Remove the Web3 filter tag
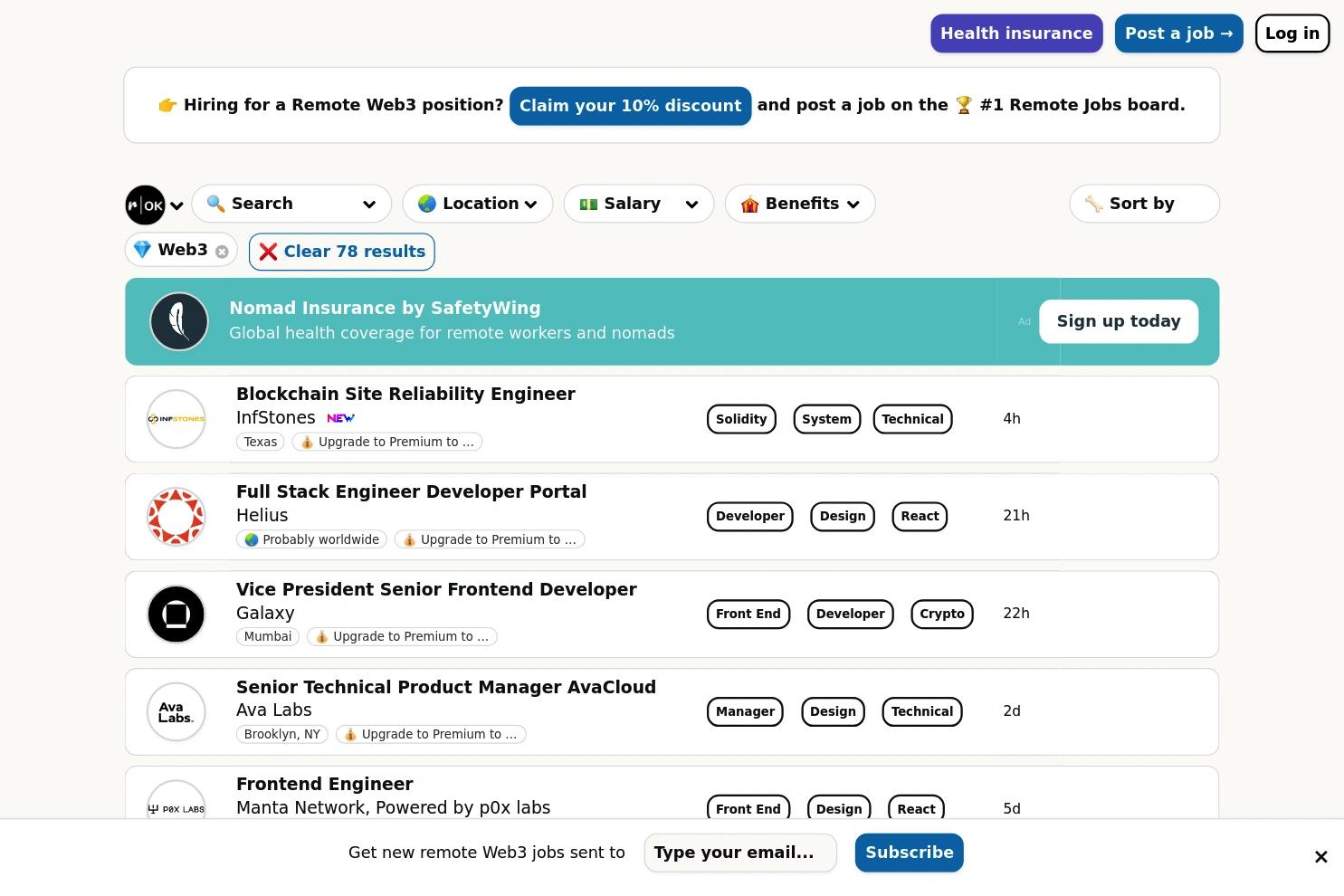1344x896 pixels. pyautogui.click(x=222, y=252)
